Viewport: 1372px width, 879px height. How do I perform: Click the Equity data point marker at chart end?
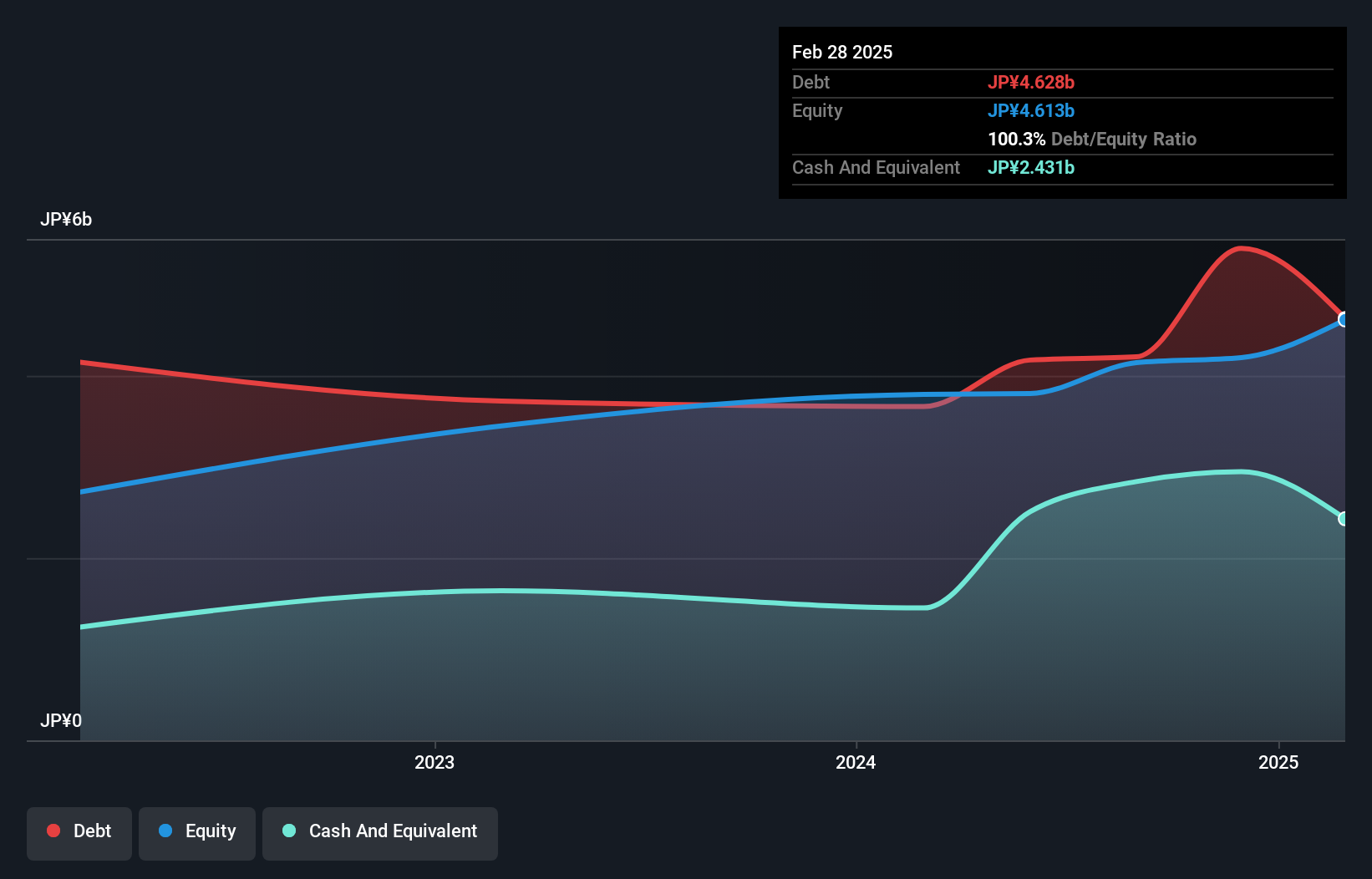coord(1344,319)
